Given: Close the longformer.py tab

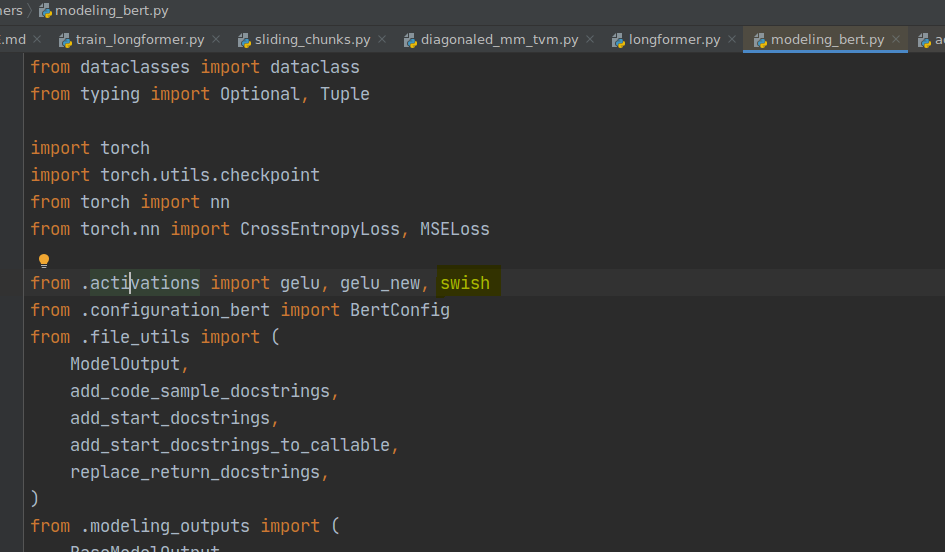Looking at the screenshot, I should pyautogui.click(x=732, y=39).
